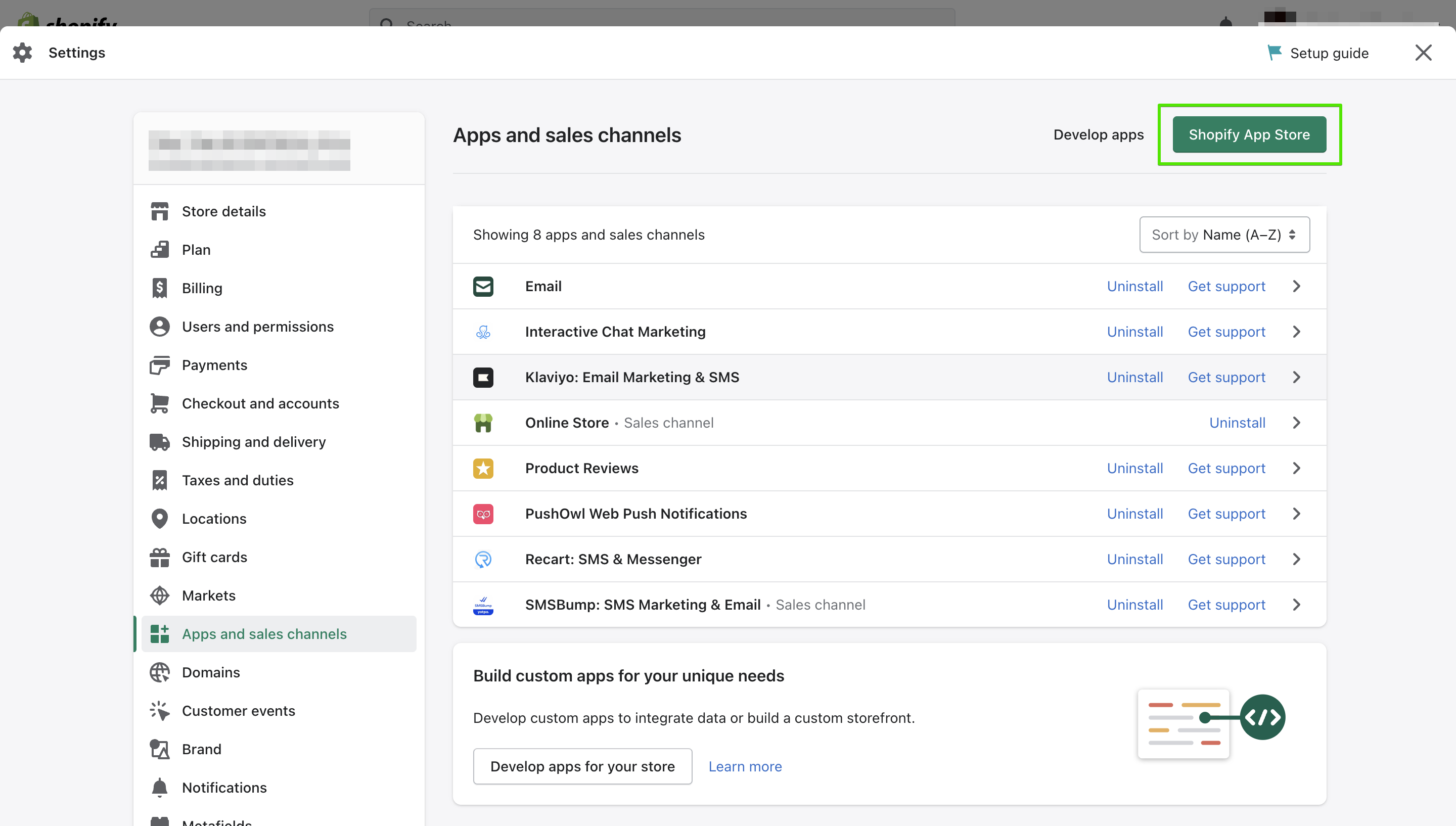Uninstall Recart: SMS & Messenger
This screenshot has width=1456, height=826.
click(1134, 560)
